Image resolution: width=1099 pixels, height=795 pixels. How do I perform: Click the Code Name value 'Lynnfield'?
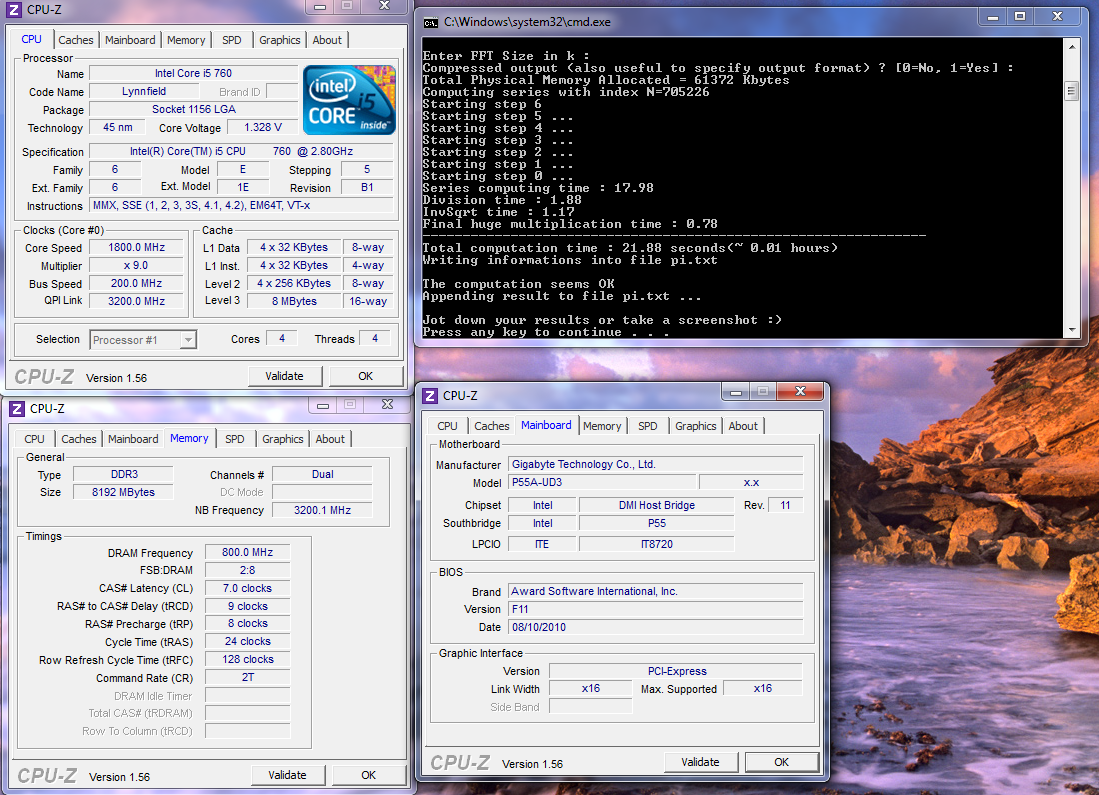pyautogui.click(x=144, y=92)
